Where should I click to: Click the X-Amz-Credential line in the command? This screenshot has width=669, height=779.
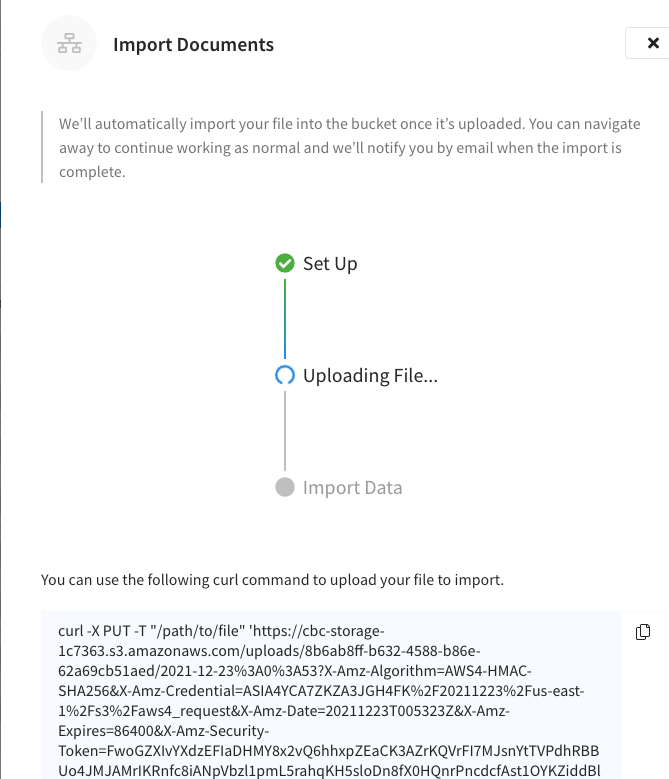pyautogui.click(x=321, y=691)
